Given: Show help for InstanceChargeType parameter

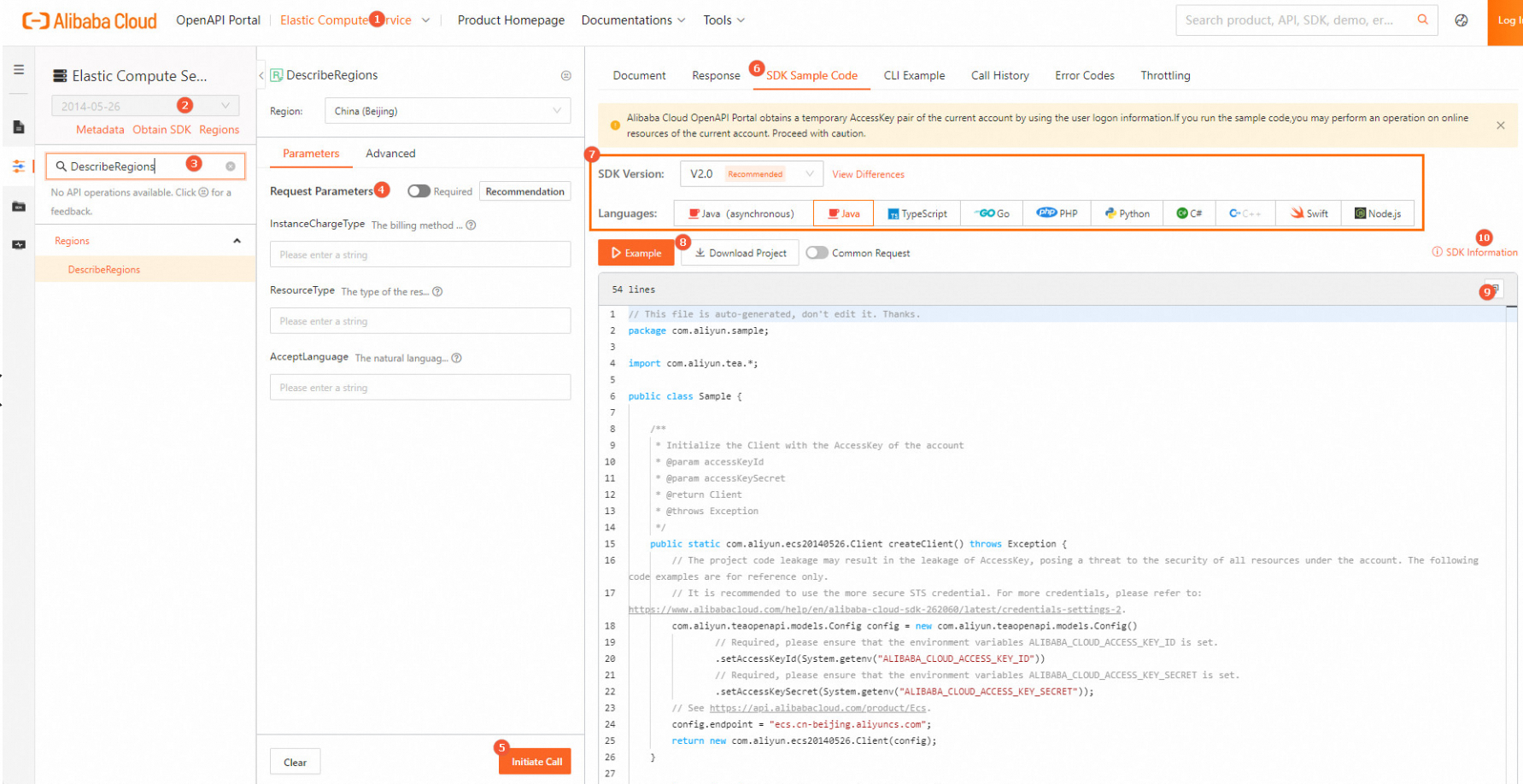Looking at the screenshot, I should tap(471, 225).
